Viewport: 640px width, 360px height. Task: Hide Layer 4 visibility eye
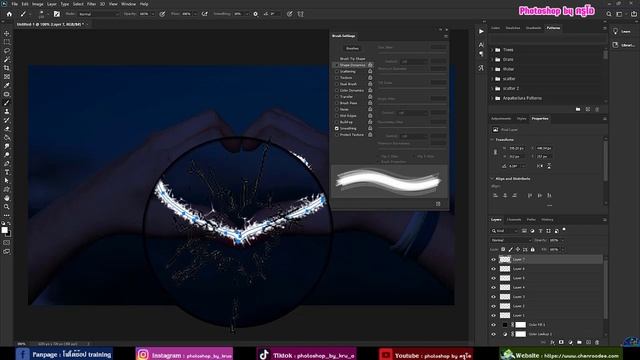tap(493, 287)
